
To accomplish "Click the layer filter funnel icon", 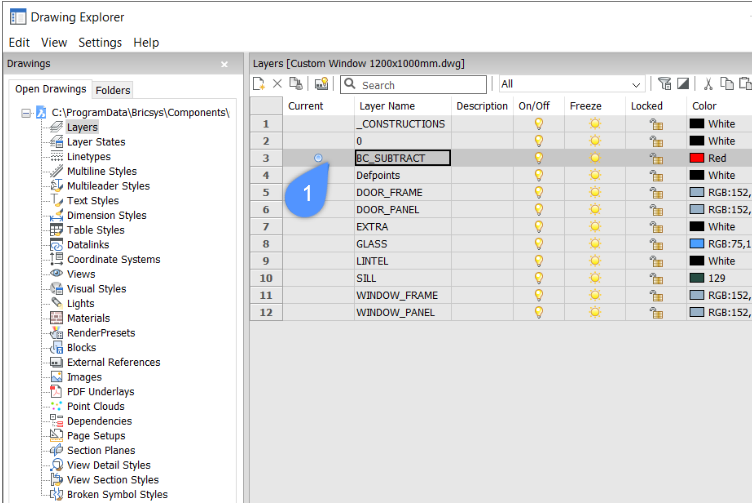I will 665,85.
